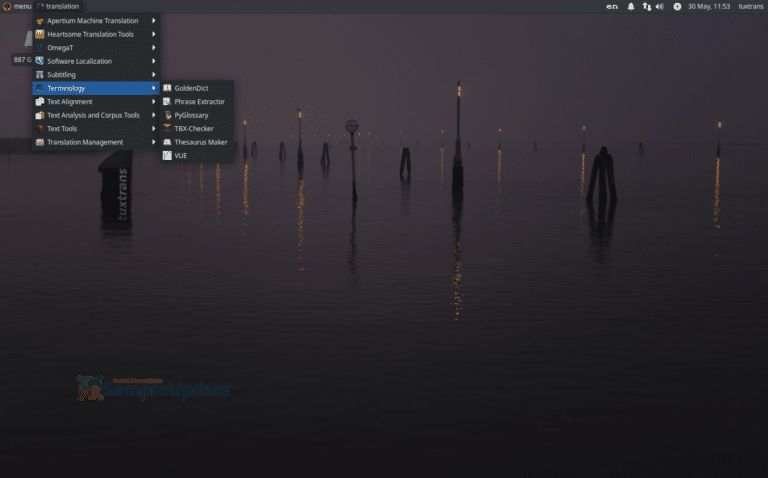Expand the arrow next to Text Tools
Image resolution: width=768 pixels, height=478 pixels.
pos(154,128)
